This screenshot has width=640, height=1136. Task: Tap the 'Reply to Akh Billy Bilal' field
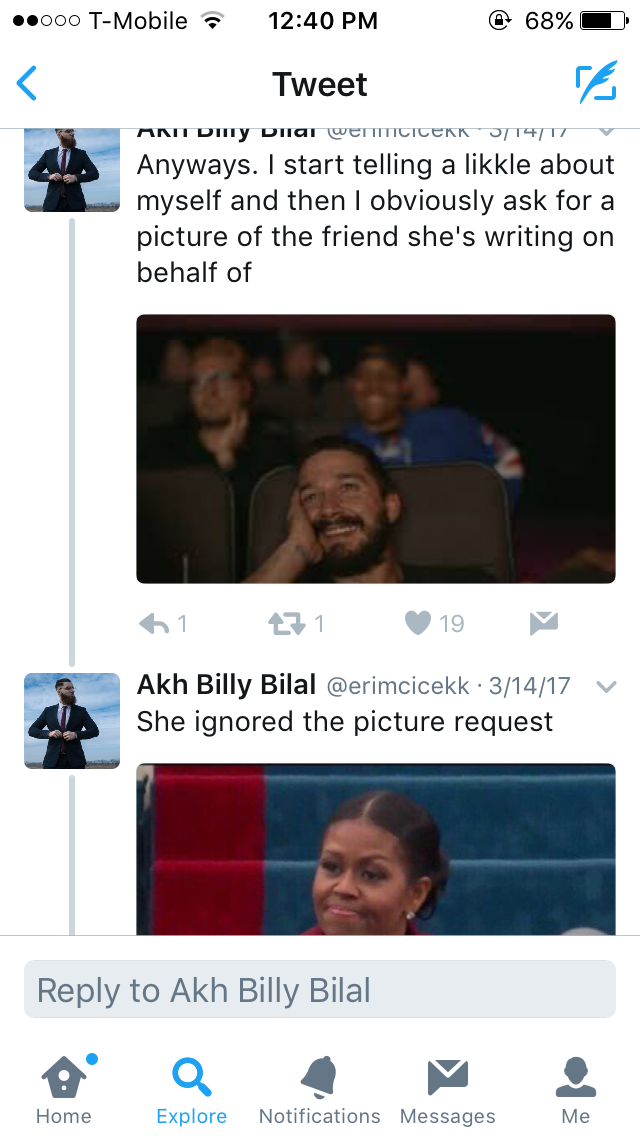tap(320, 990)
